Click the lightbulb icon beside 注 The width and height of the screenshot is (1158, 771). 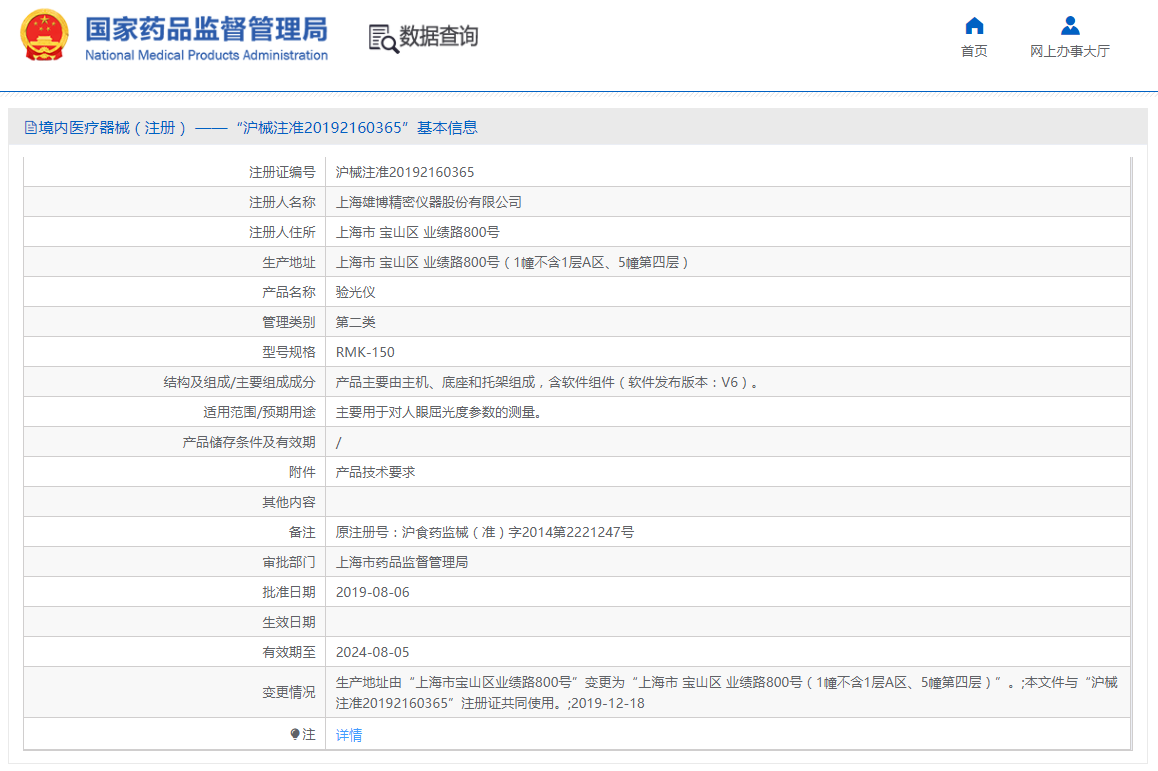[x=295, y=734]
